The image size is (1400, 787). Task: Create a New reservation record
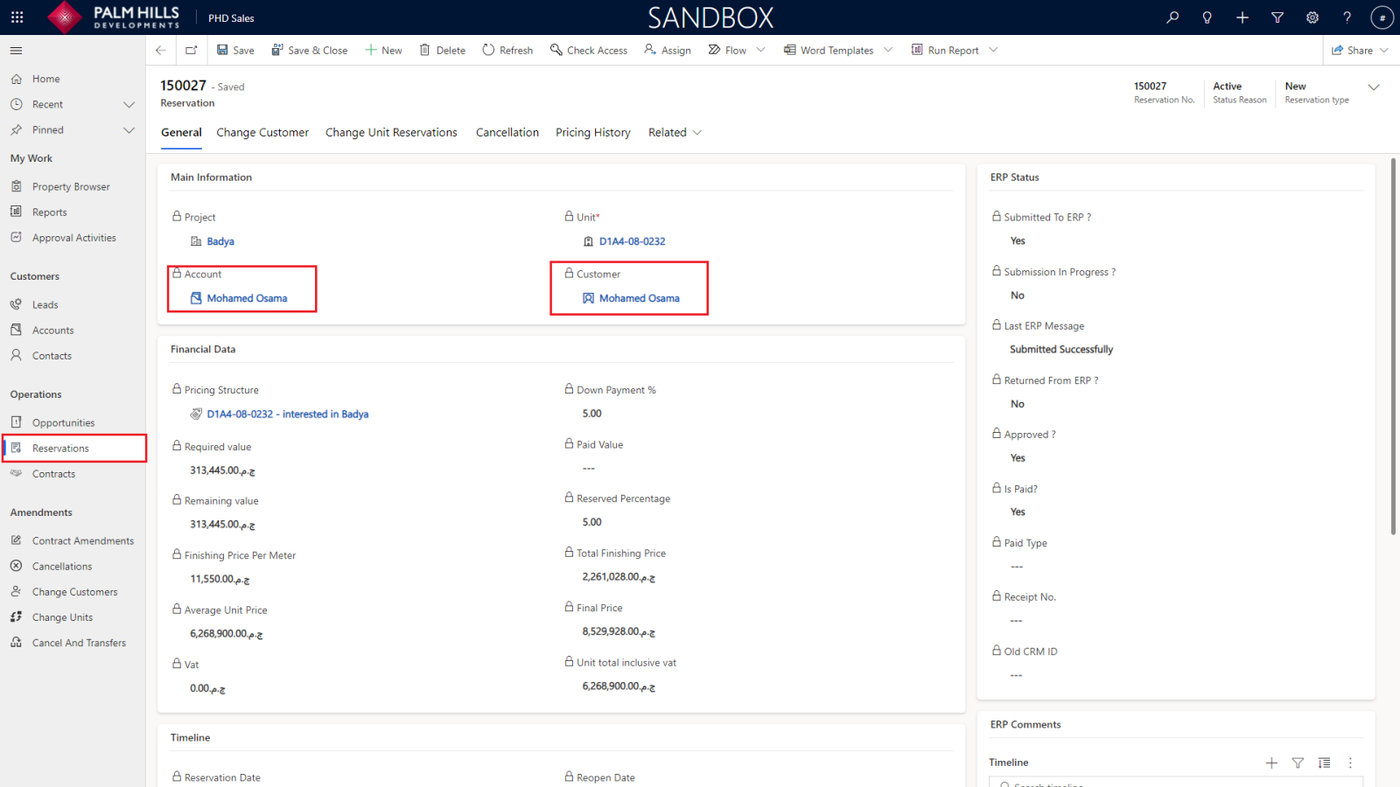tap(383, 50)
